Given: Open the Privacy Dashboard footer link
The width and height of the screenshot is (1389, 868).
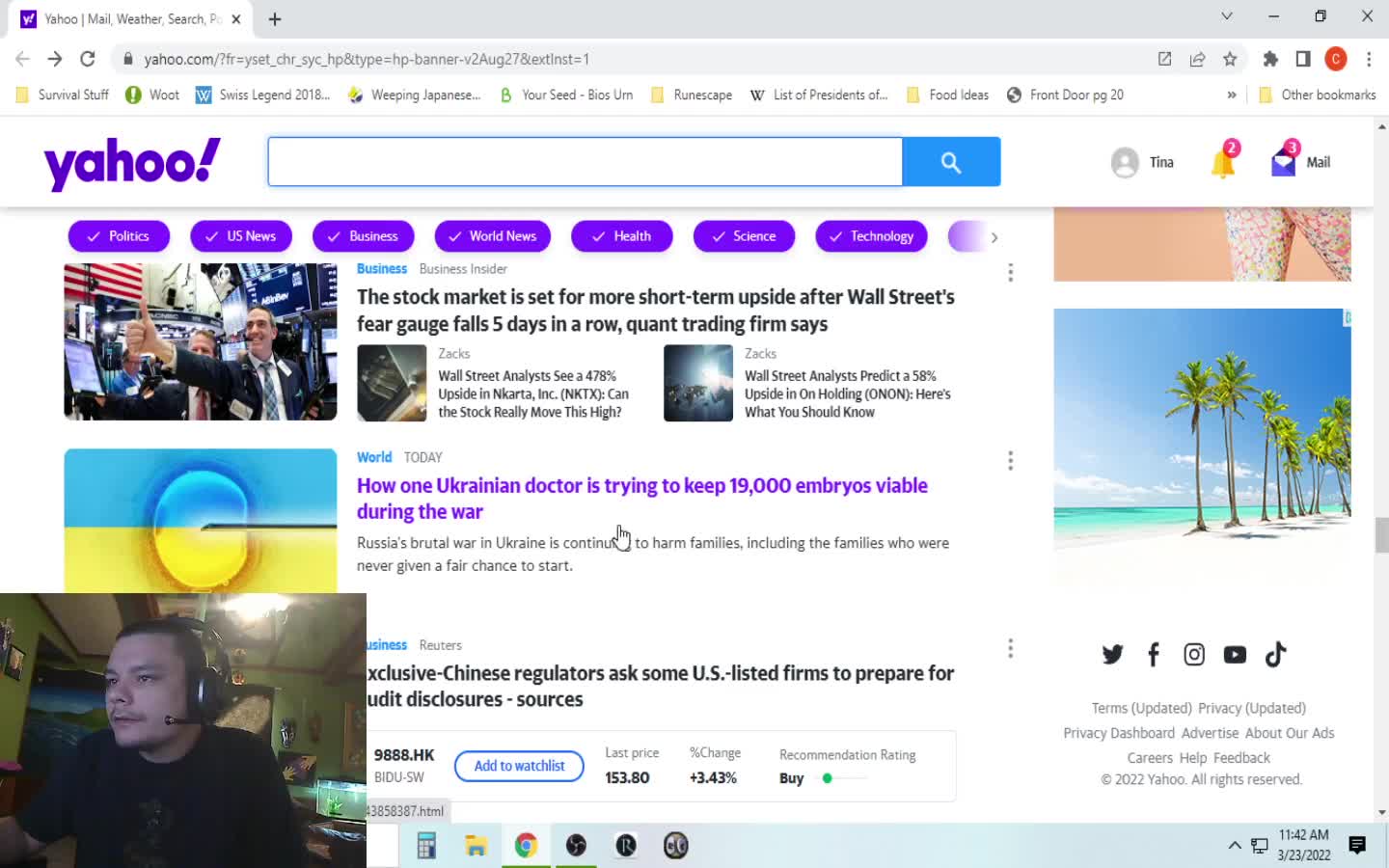Looking at the screenshot, I should click(x=1119, y=733).
